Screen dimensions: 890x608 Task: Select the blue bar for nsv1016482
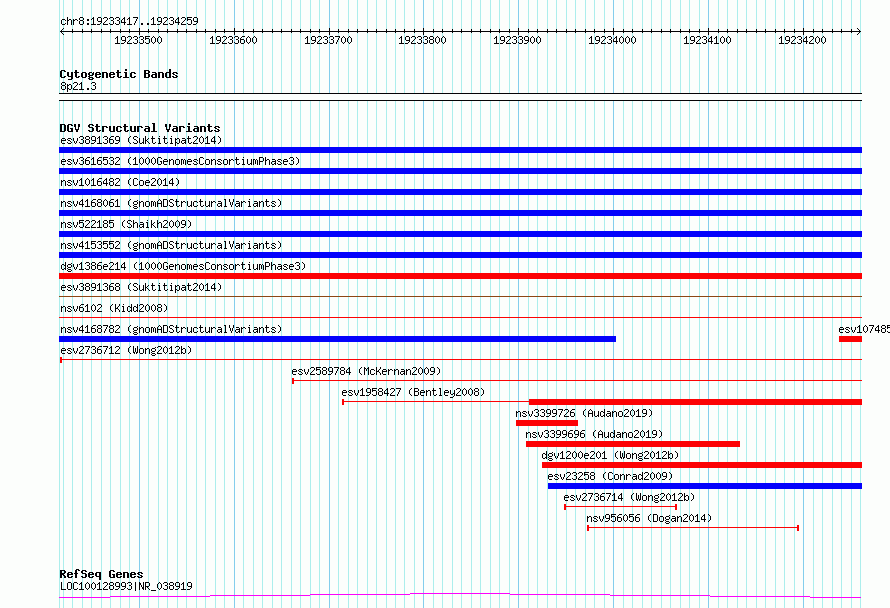click(x=460, y=192)
